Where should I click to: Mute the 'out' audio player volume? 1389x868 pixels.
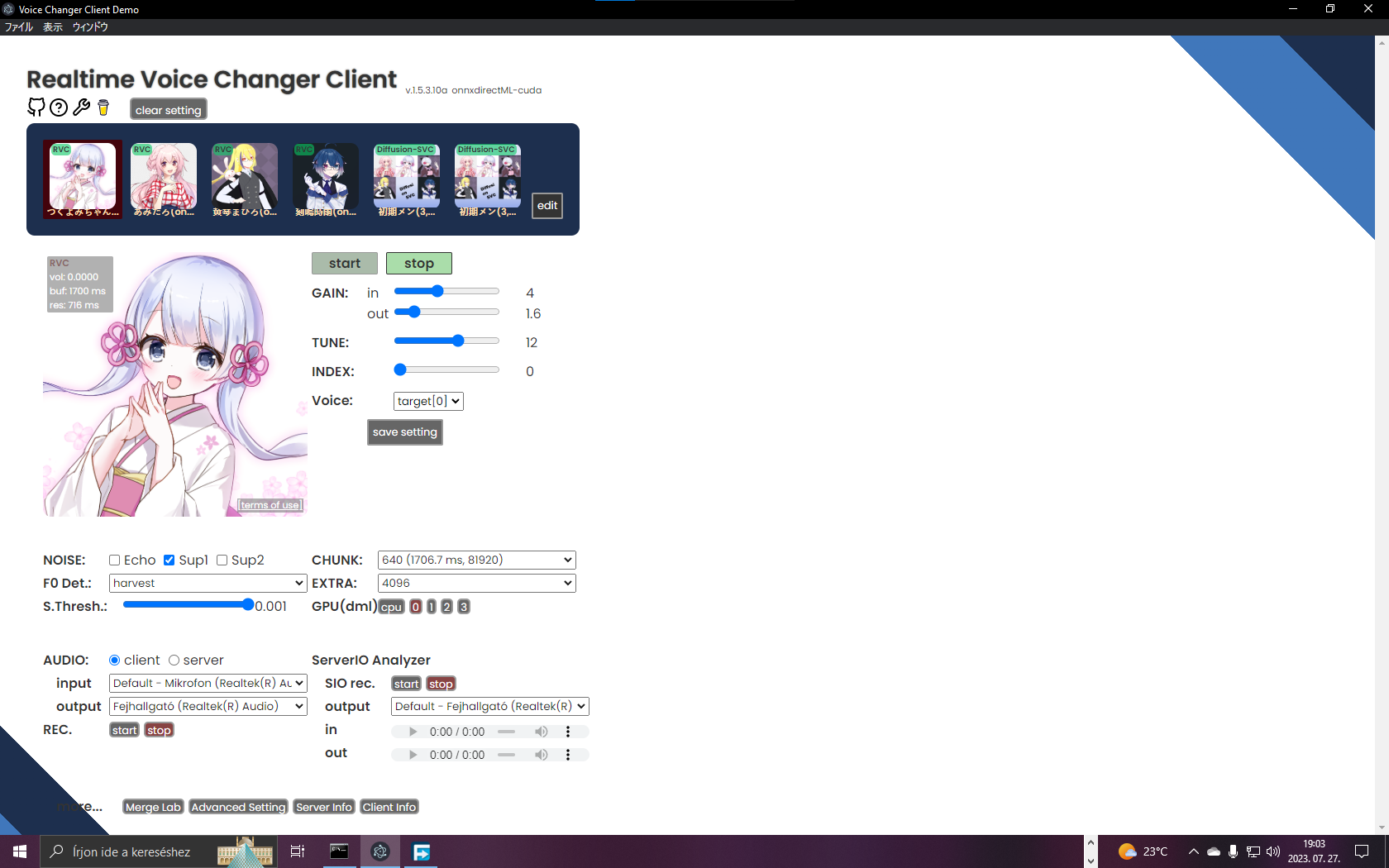(x=542, y=755)
